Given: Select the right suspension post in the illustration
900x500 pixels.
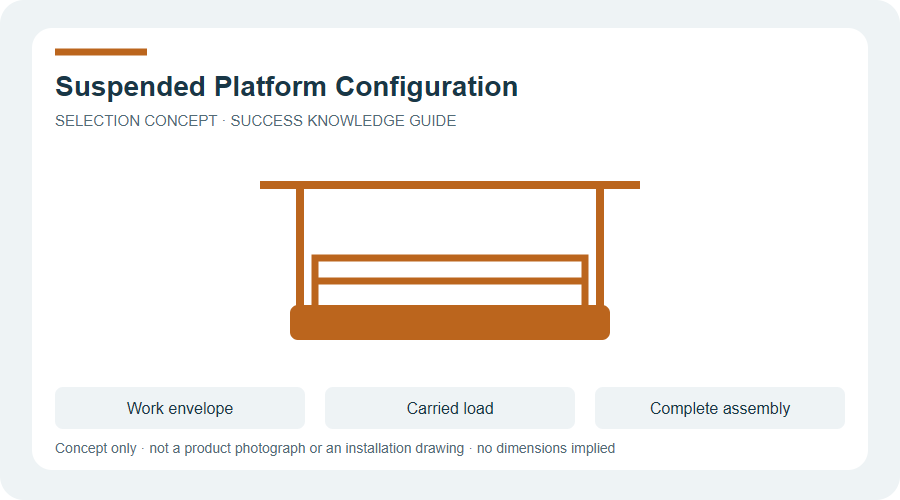Looking at the screenshot, I should point(600,247).
